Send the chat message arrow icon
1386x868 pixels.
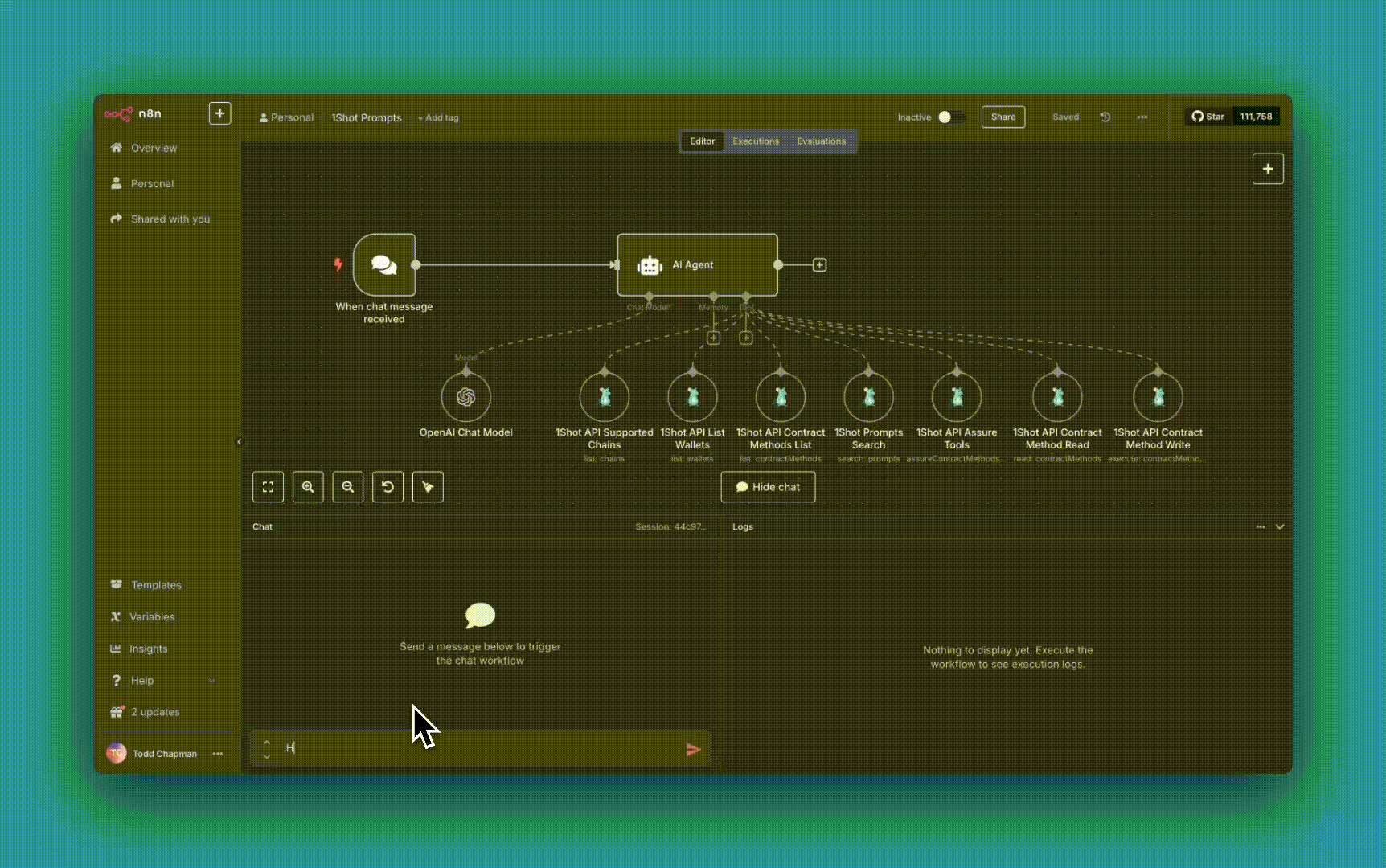(693, 750)
